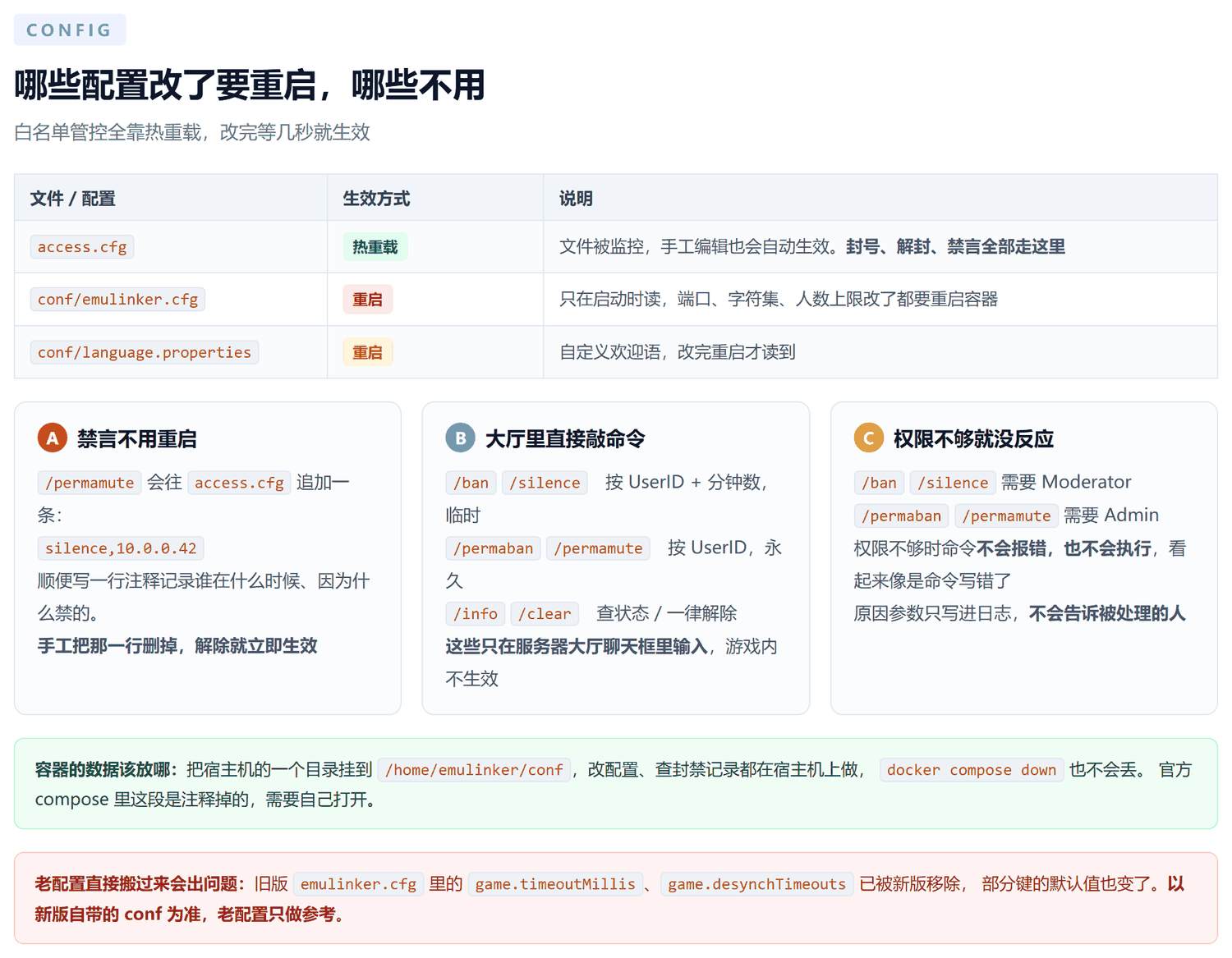1232x958 pixels.
Task: Click /permamute in the 大厅里直接敲命令 card
Action: [x=598, y=548]
